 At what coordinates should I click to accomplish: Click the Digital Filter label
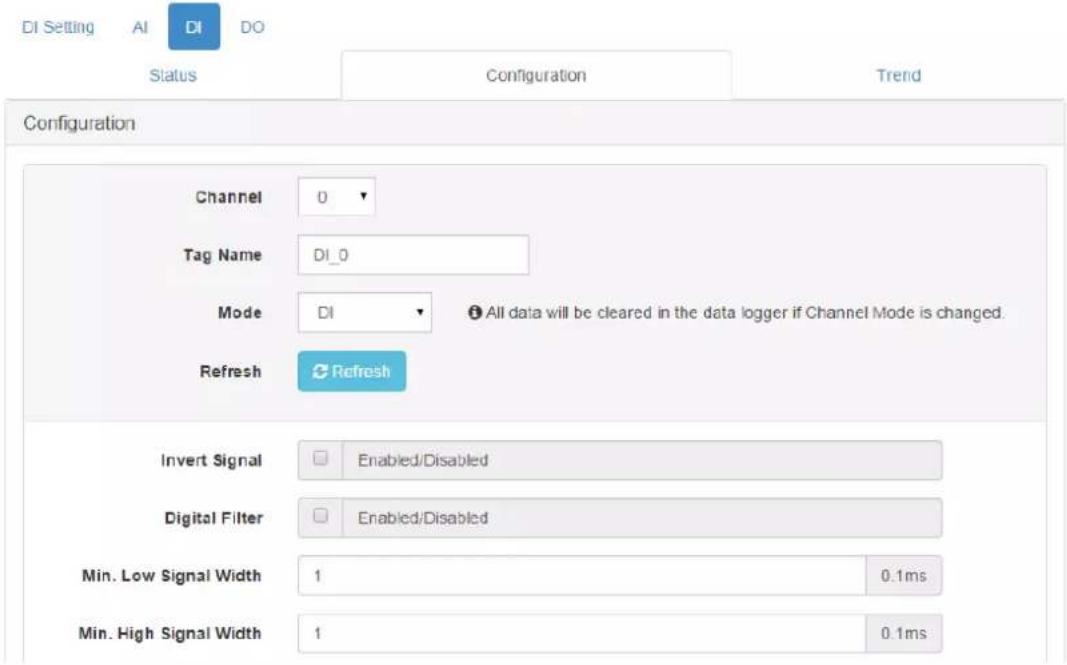(x=214, y=518)
